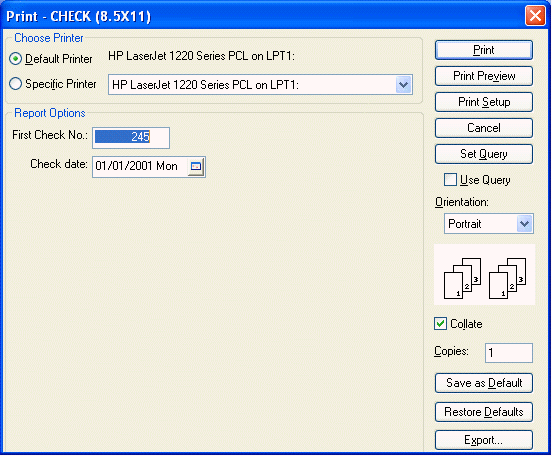Click the Export... button

coord(484,440)
